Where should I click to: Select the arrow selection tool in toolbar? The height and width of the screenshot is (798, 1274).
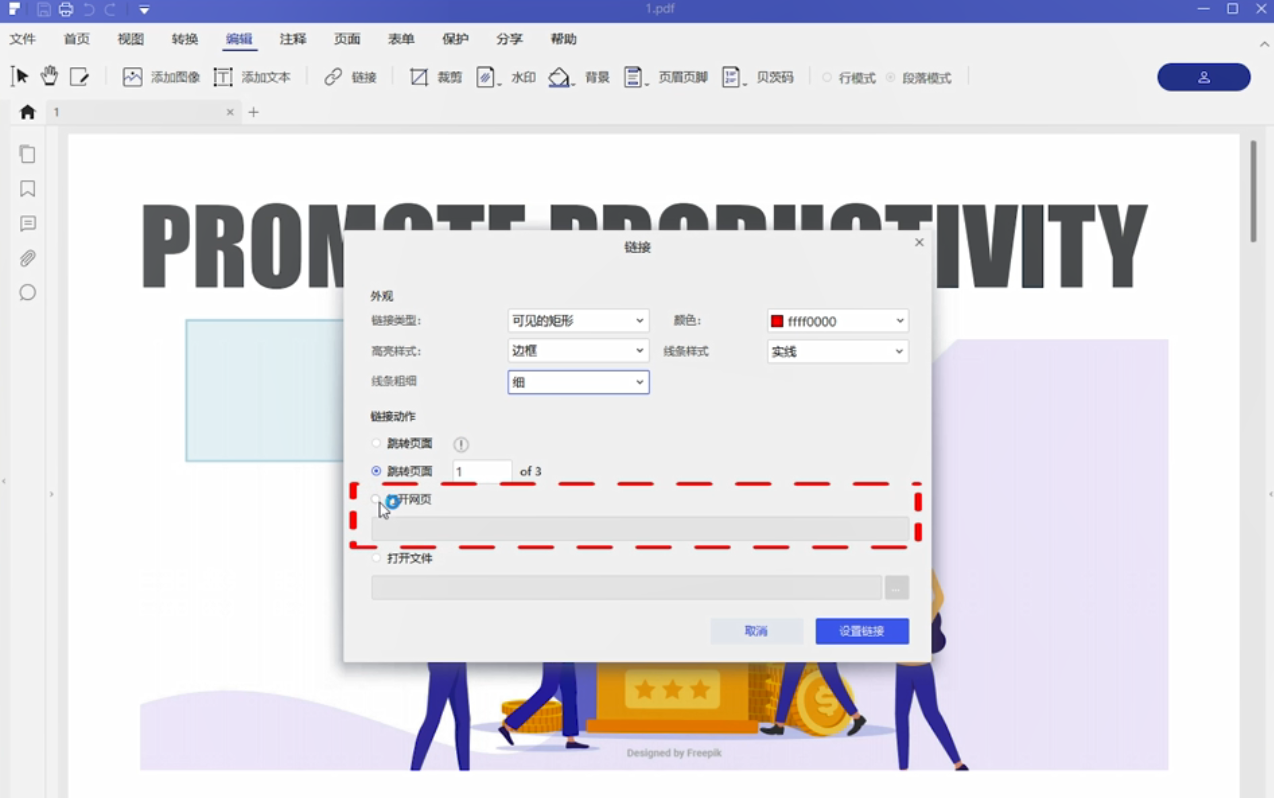point(19,76)
